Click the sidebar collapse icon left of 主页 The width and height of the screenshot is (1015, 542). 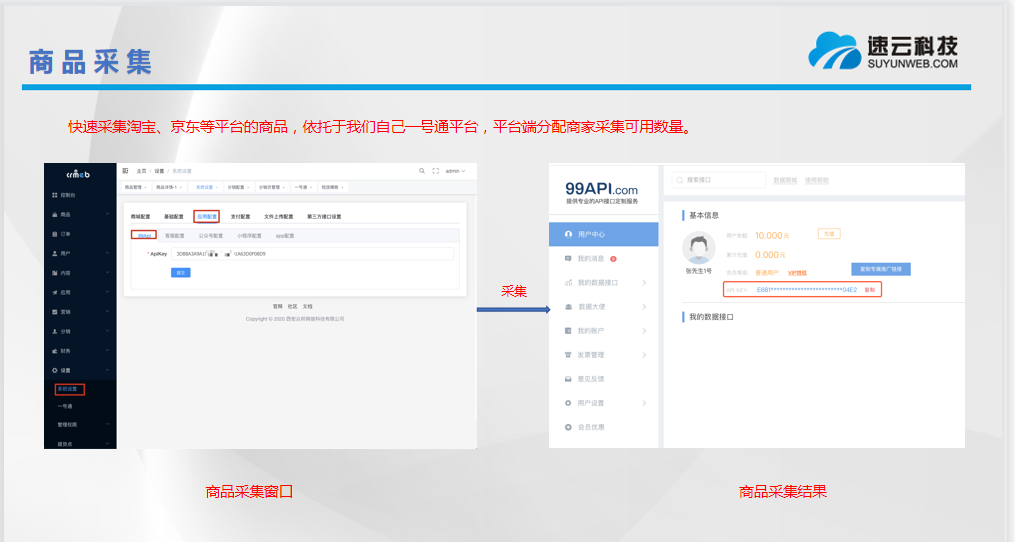(x=126, y=171)
